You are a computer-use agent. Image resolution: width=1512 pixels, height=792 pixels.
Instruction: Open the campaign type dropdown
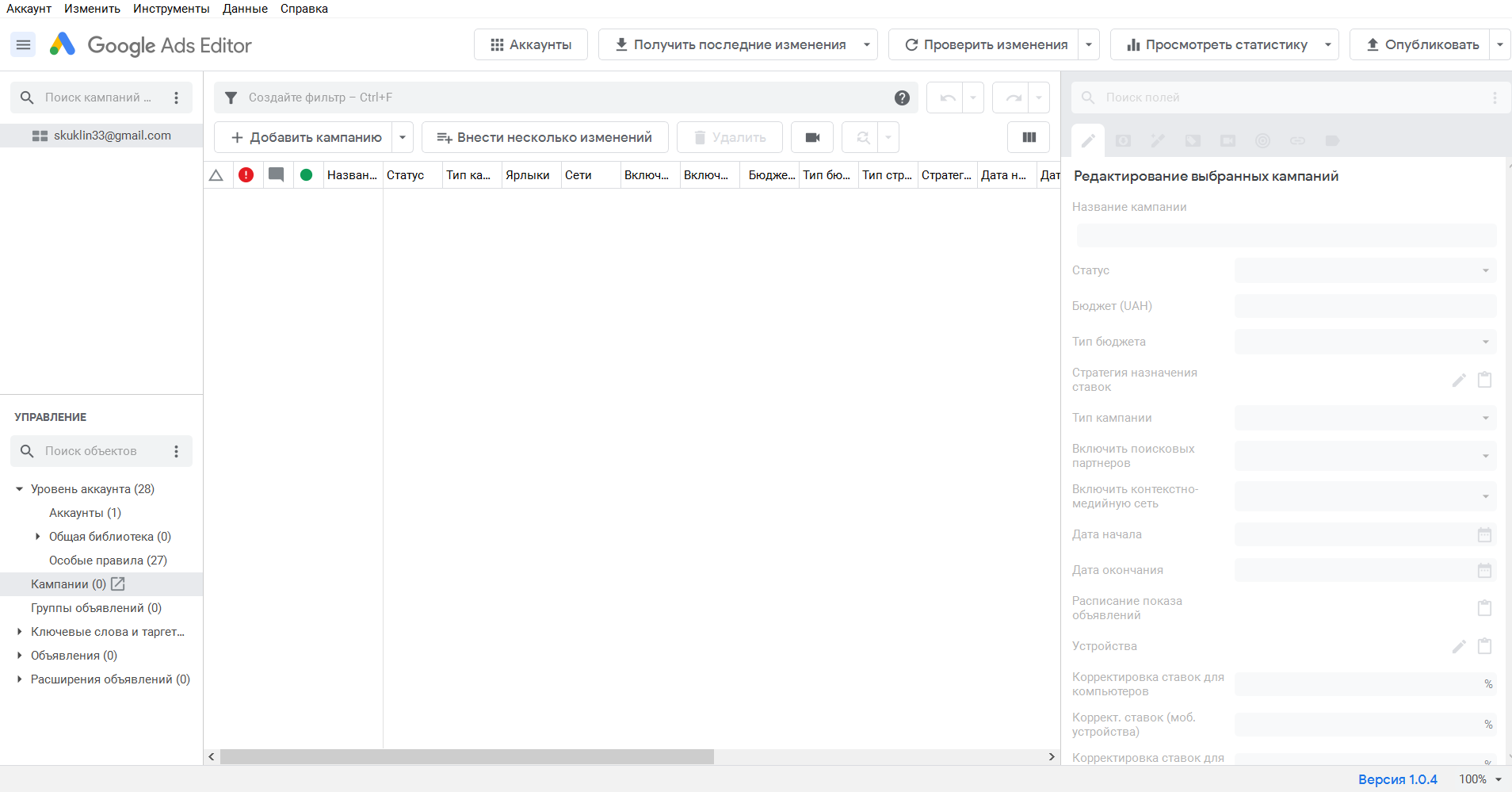pos(1365,418)
